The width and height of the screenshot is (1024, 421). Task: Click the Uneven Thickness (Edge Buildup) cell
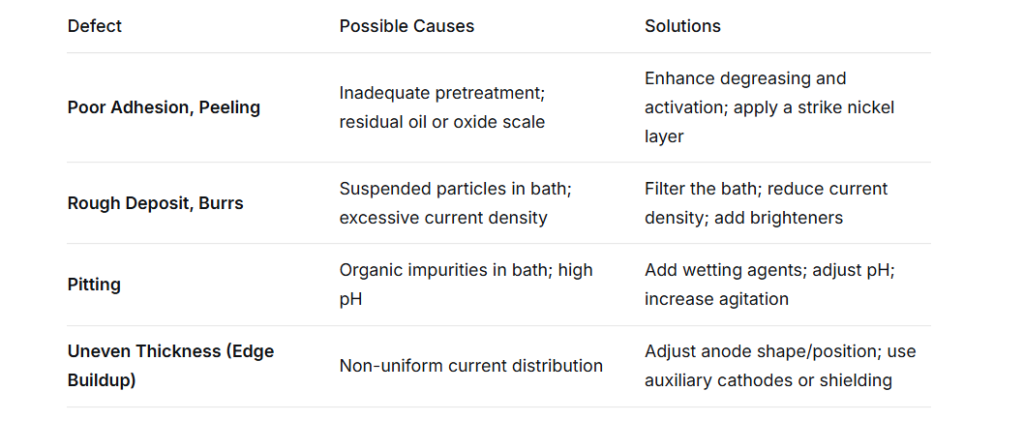click(x=170, y=366)
